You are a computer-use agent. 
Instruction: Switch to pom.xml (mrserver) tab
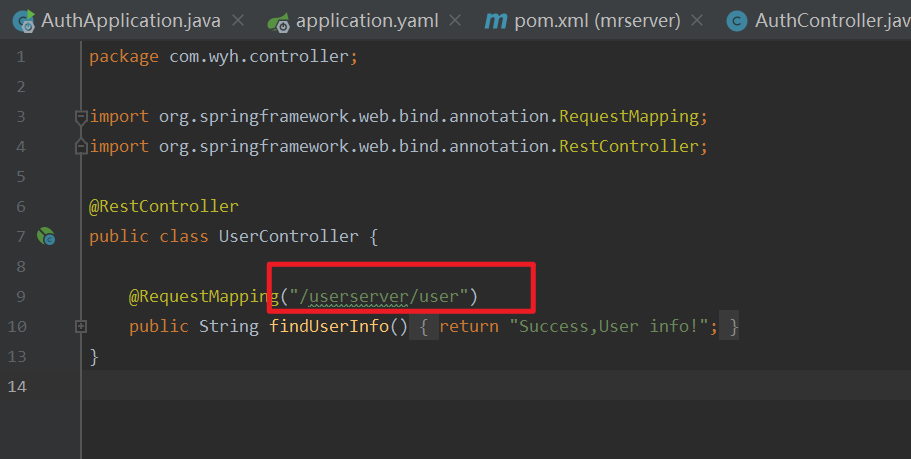point(597,21)
